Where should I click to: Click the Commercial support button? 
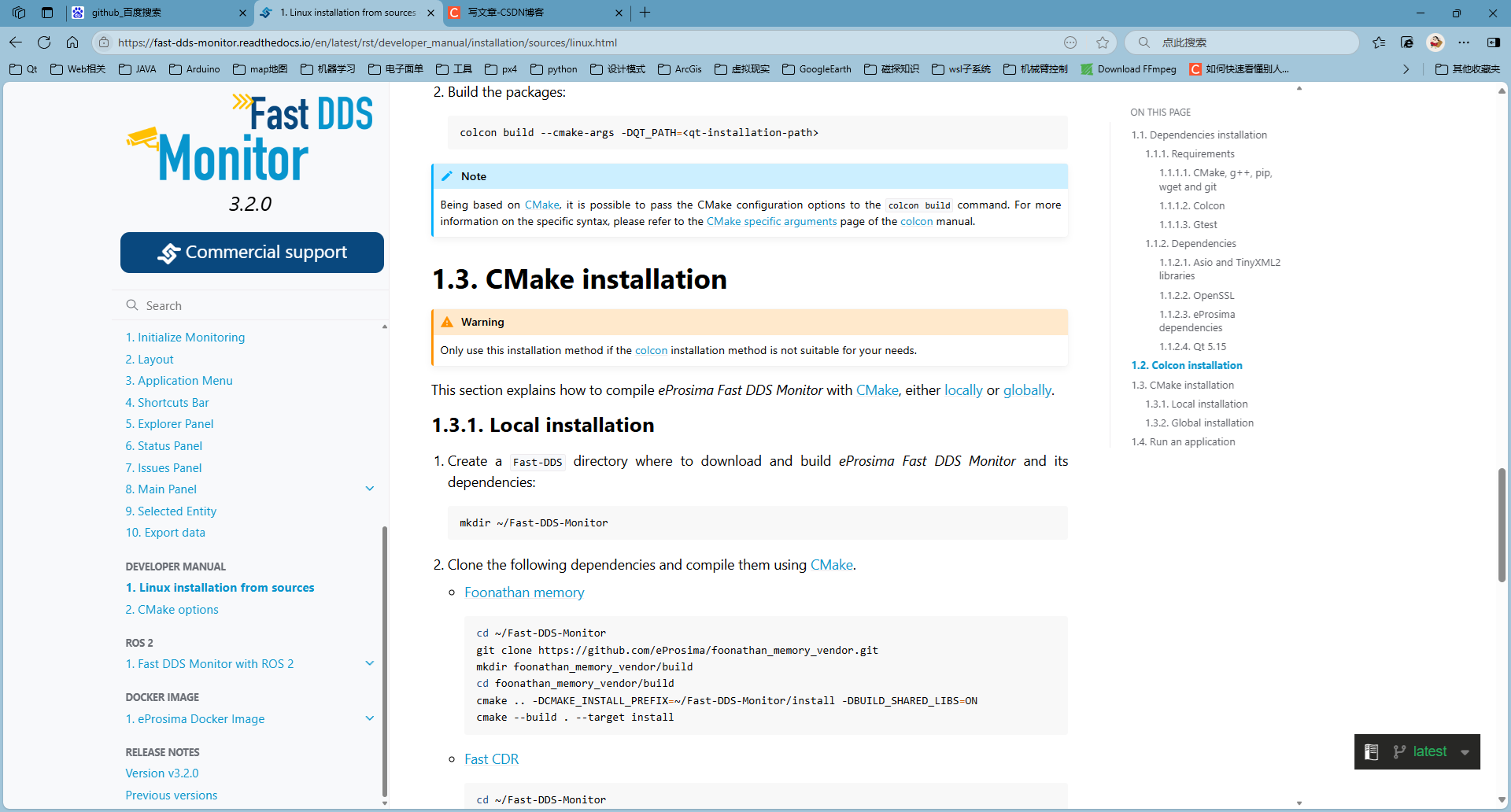tap(251, 252)
